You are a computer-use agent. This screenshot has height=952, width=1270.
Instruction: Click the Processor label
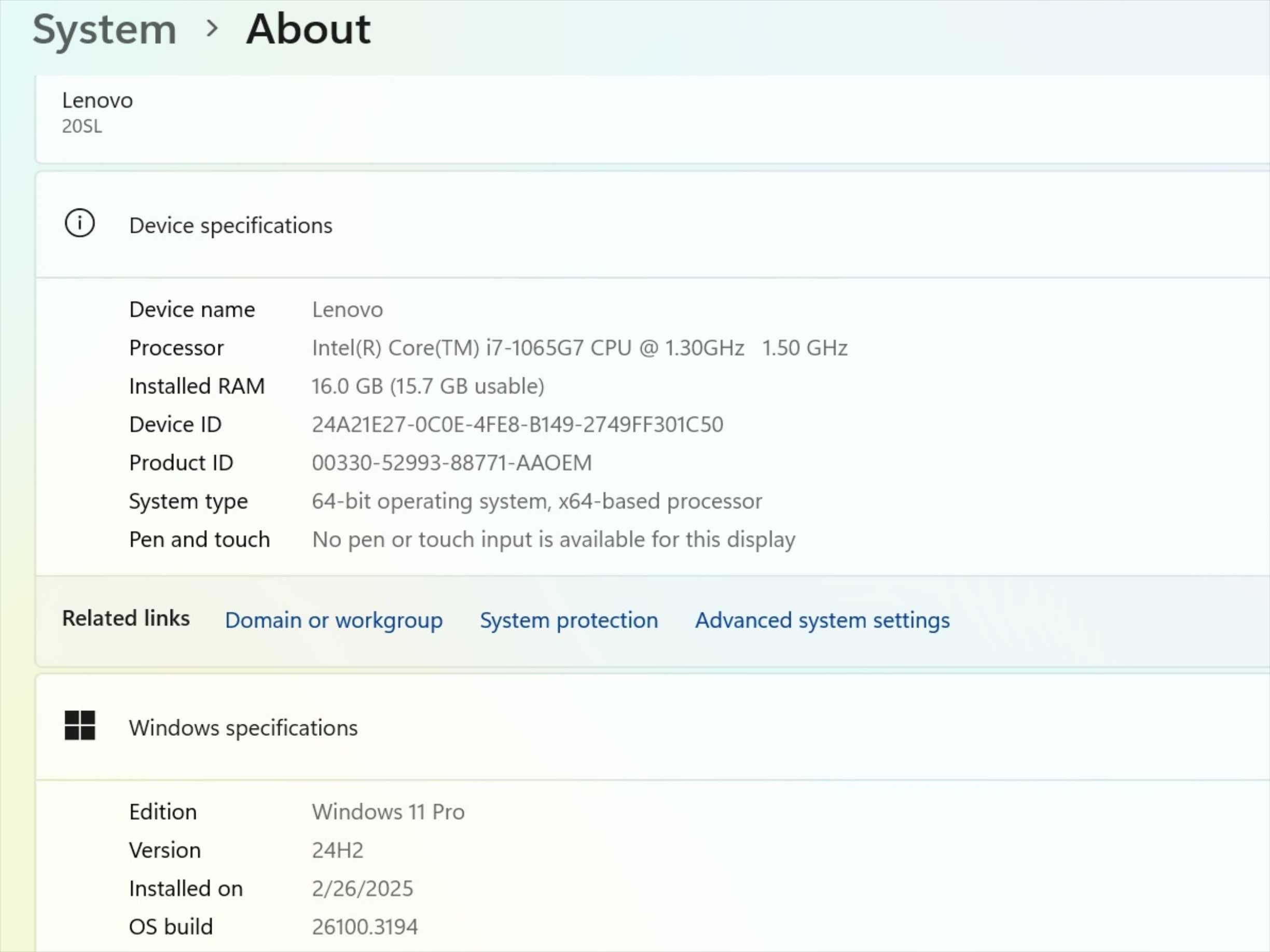[176, 348]
